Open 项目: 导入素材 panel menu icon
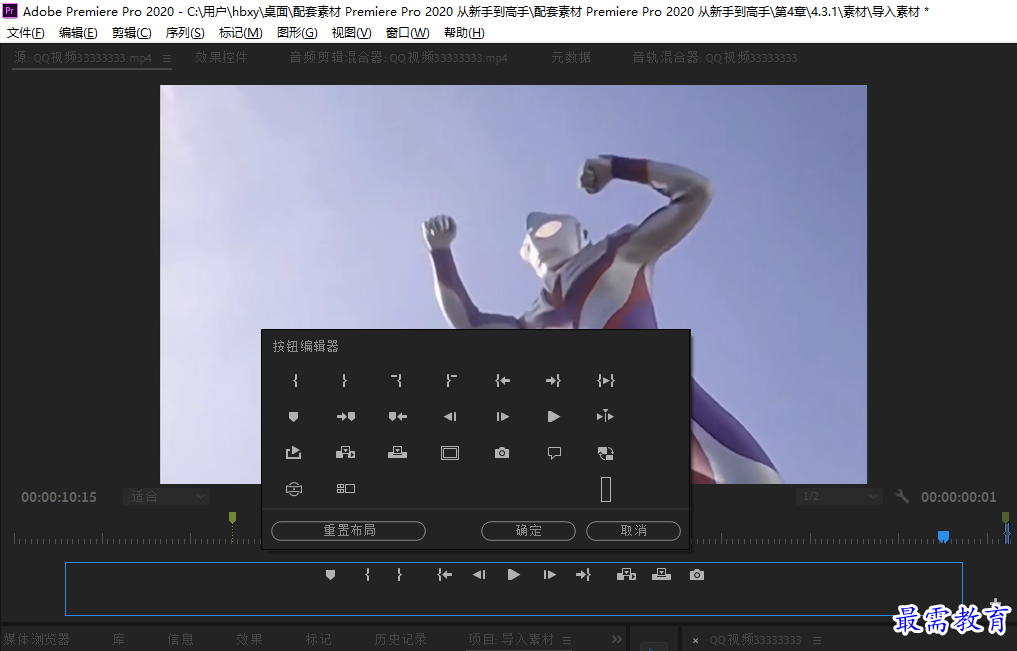Viewport: 1017px width, 651px height. tap(567, 640)
